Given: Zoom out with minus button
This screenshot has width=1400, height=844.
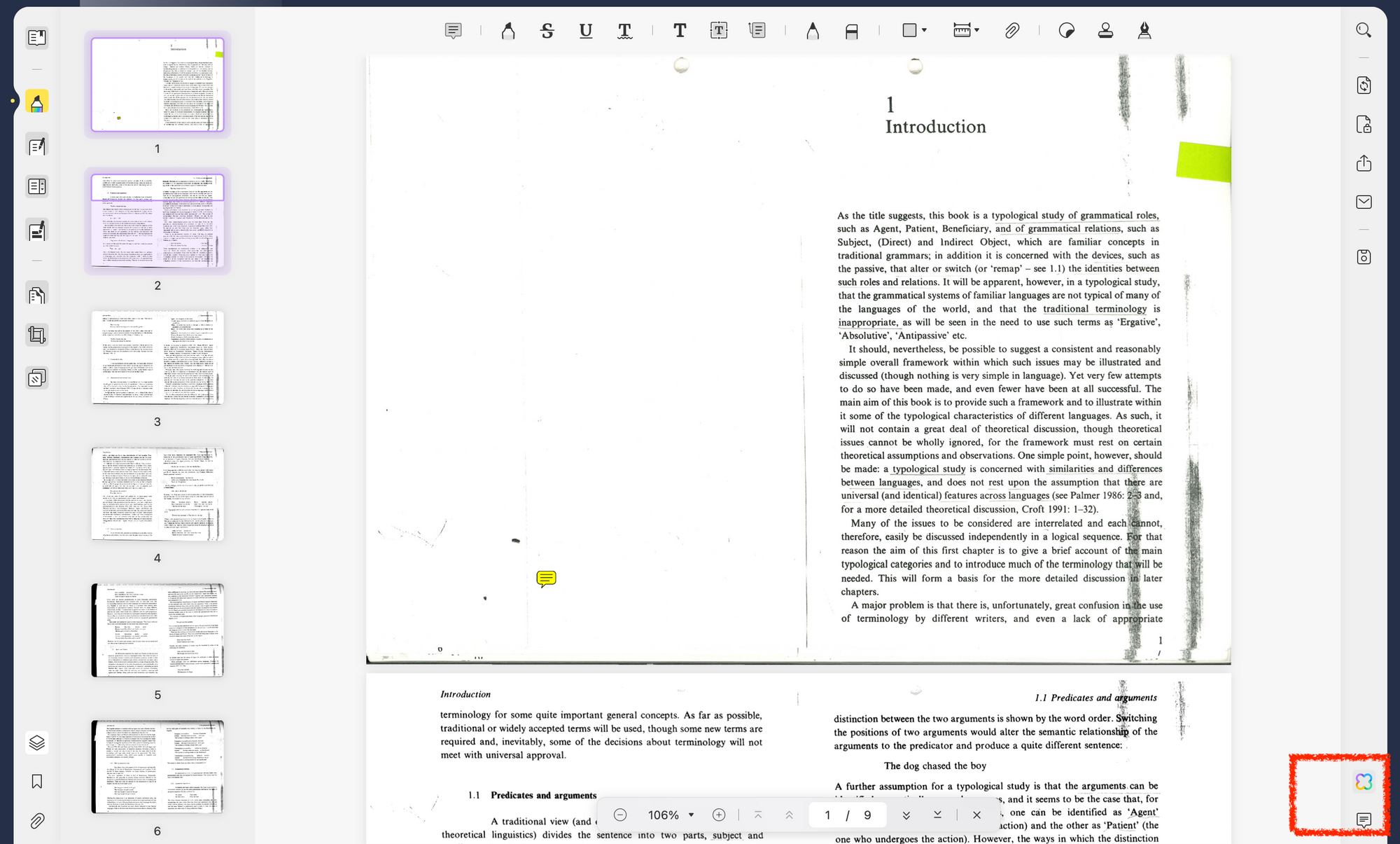Looking at the screenshot, I should [x=619, y=815].
